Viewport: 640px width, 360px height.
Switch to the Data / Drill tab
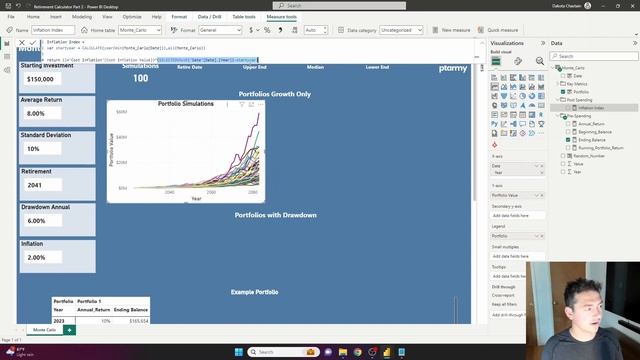click(209, 17)
